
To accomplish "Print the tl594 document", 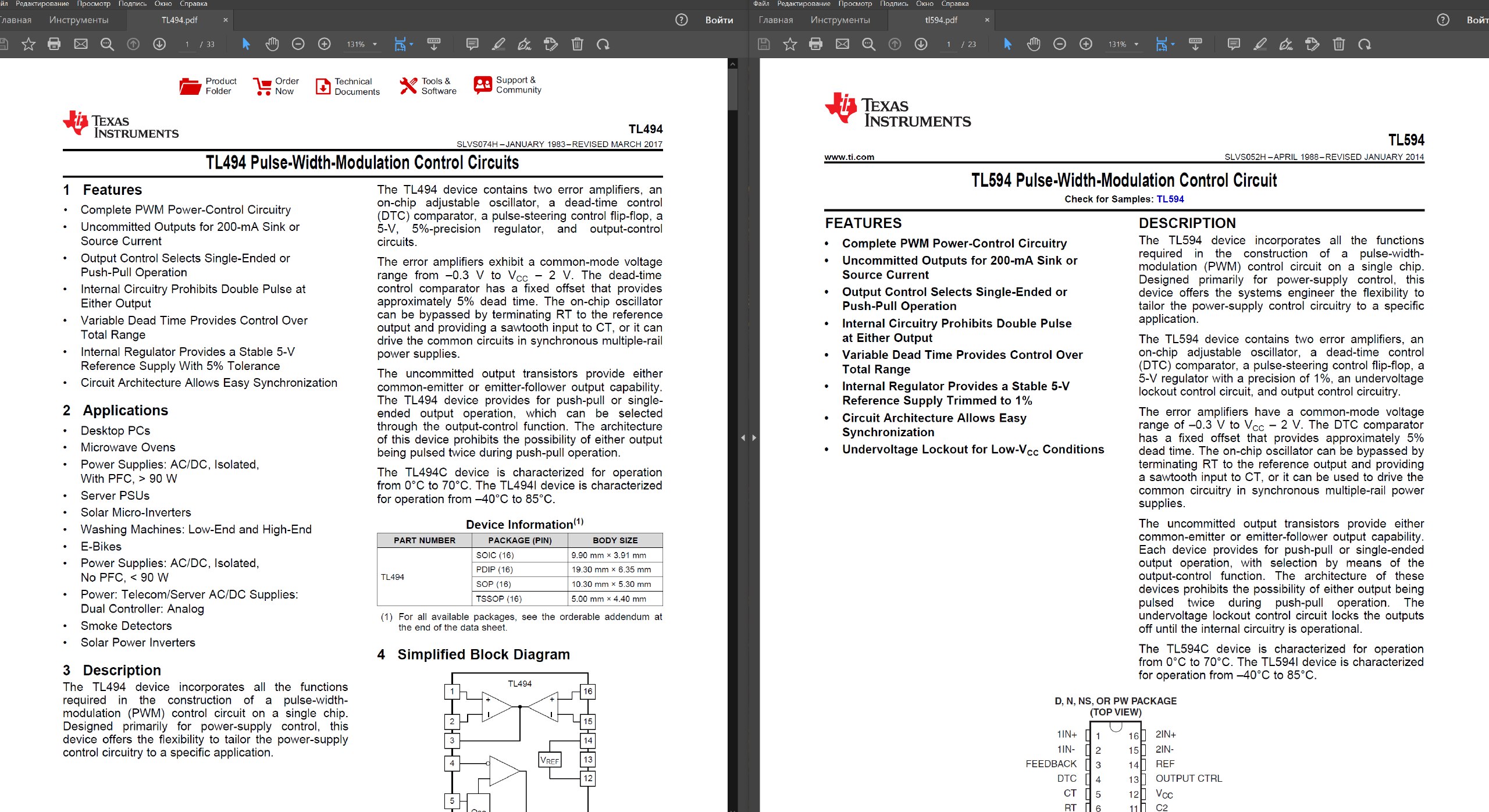I will [816, 44].
